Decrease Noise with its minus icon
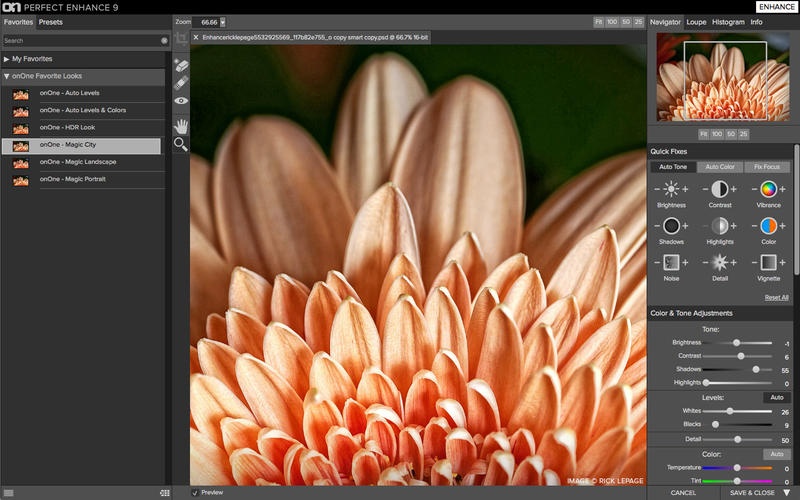Screen dimensions: 800x500 pyautogui.click(x=657, y=262)
